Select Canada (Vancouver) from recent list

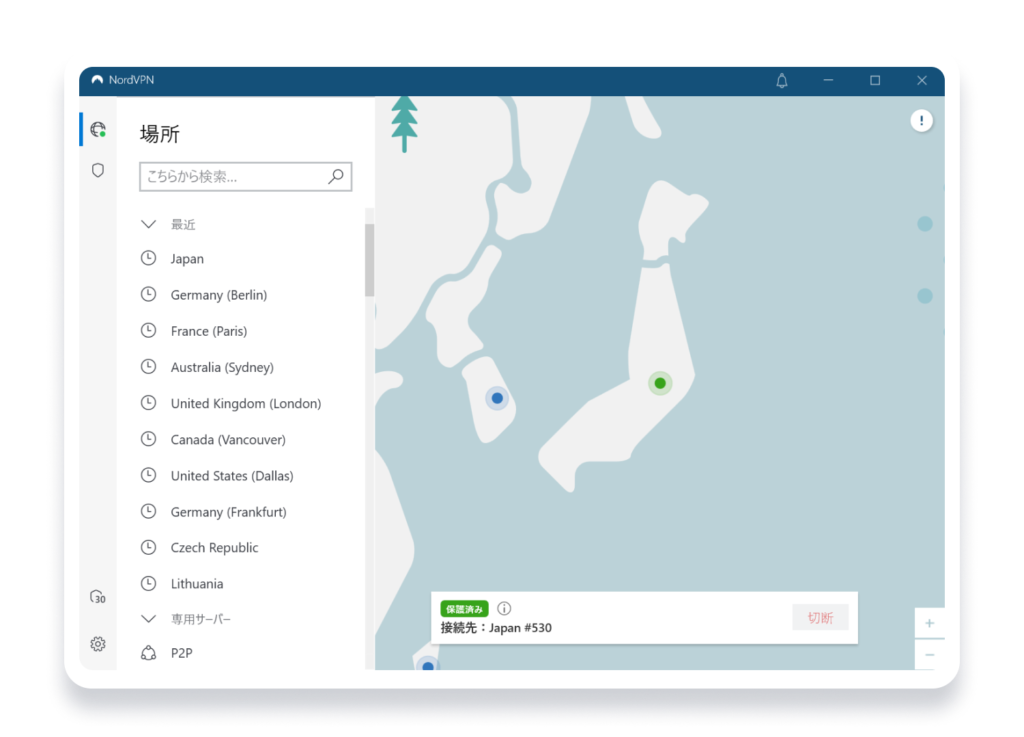(x=228, y=439)
